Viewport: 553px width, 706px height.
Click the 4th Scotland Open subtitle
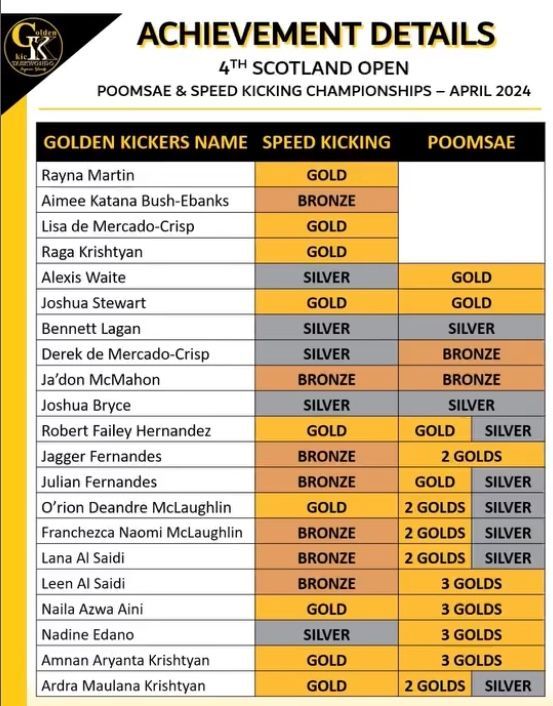pos(314,68)
